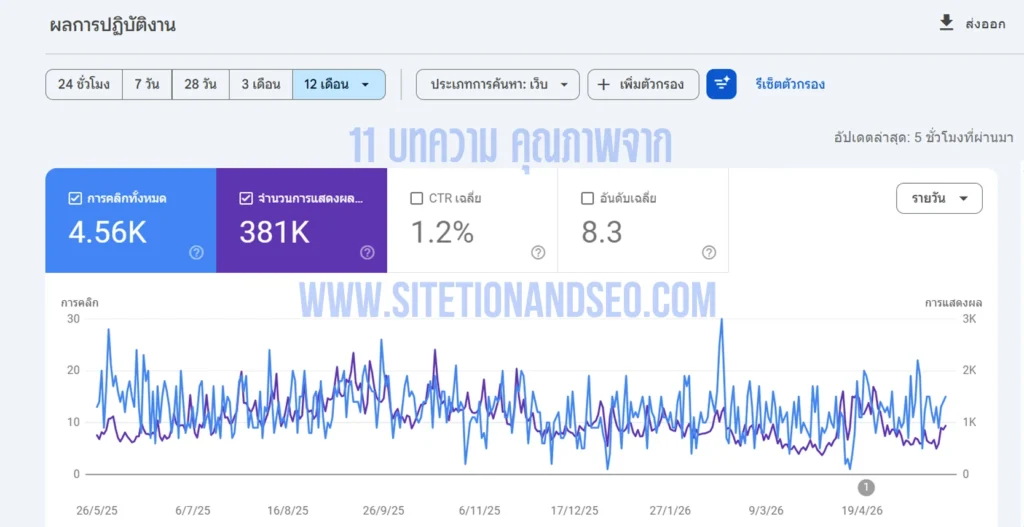The image size is (1024, 527).
Task: Open the 12 เดือน date range dropdown arrow
Action: point(366,85)
